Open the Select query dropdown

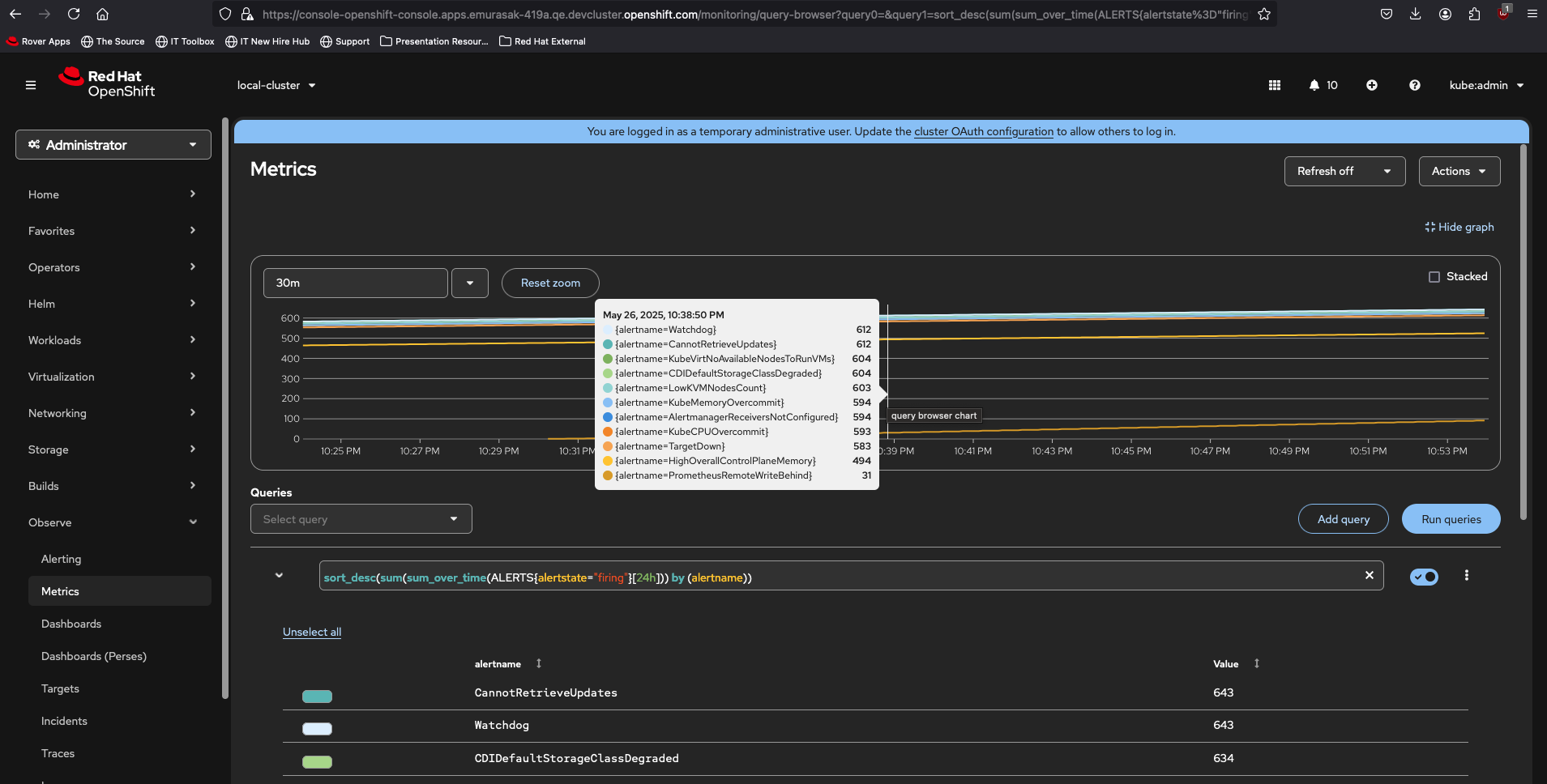pyautogui.click(x=361, y=519)
